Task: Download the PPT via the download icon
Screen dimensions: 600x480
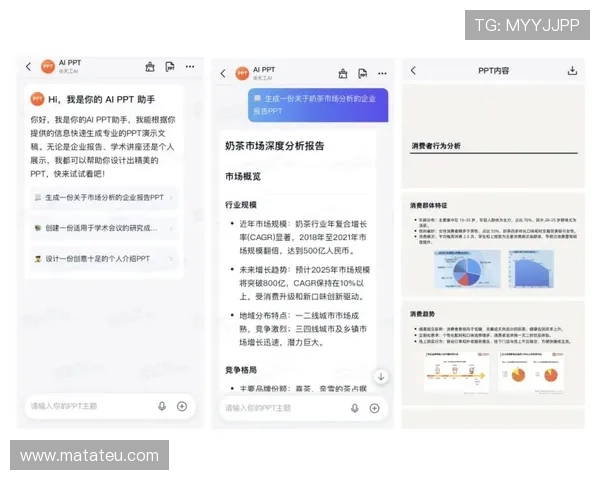Action: tap(572, 70)
